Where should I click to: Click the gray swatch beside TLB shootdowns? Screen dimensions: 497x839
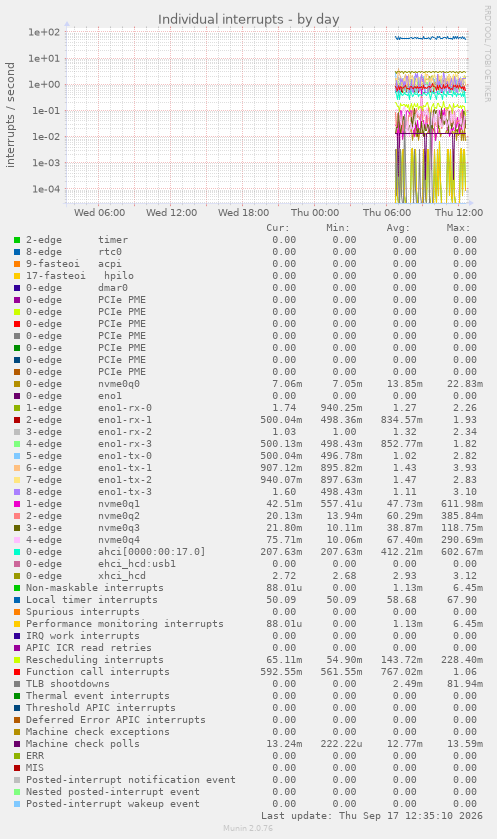click(17, 684)
